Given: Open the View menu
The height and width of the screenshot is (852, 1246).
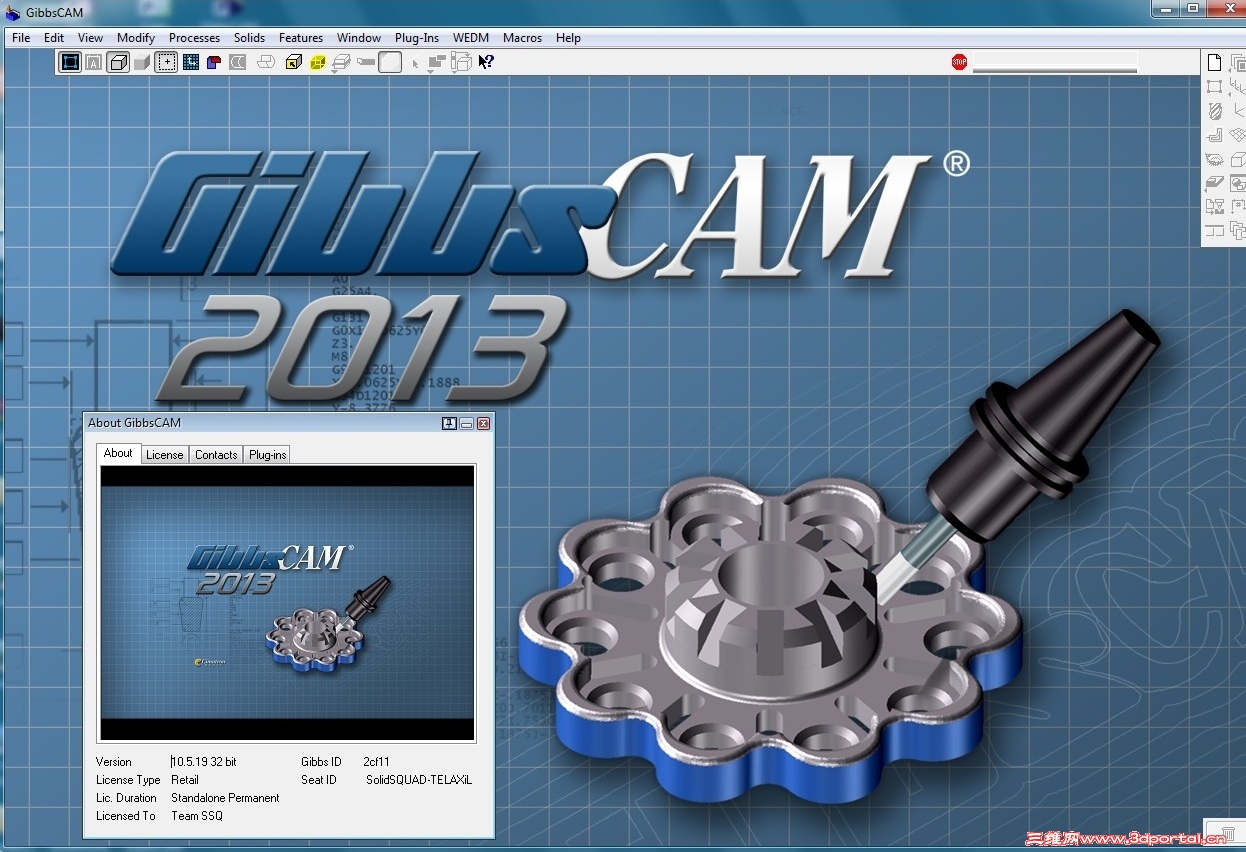Looking at the screenshot, I should 90,38.
